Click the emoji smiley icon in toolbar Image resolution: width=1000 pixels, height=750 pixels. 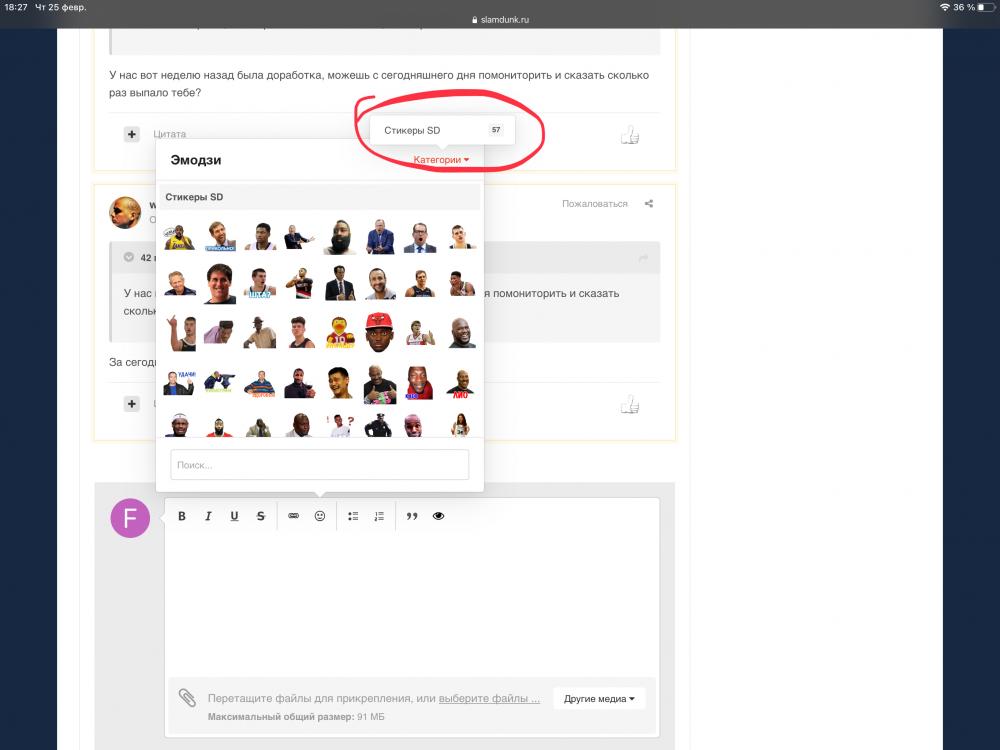[x=320, y=516]
